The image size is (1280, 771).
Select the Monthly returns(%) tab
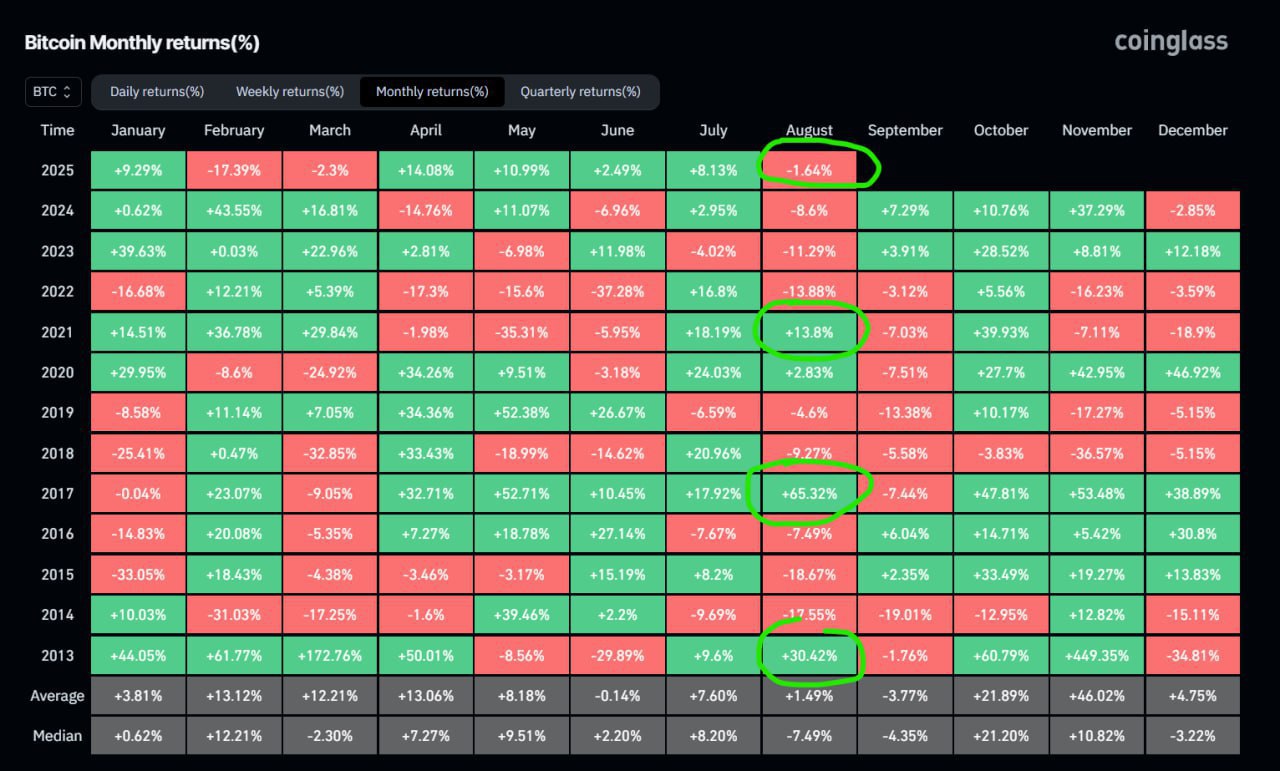pyautogui.click(x=432, y=92)
